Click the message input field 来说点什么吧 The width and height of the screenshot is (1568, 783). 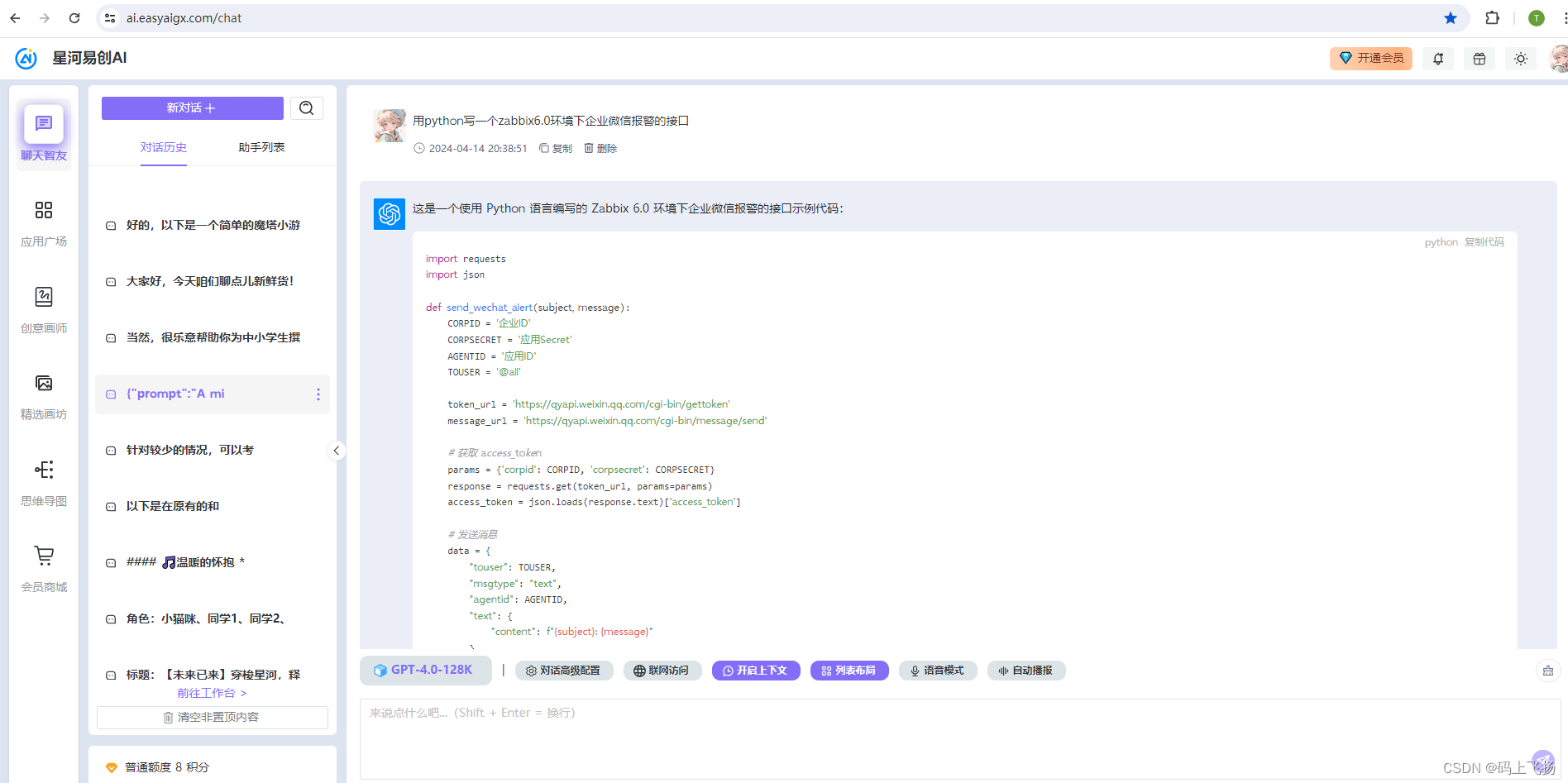(960, 738)
